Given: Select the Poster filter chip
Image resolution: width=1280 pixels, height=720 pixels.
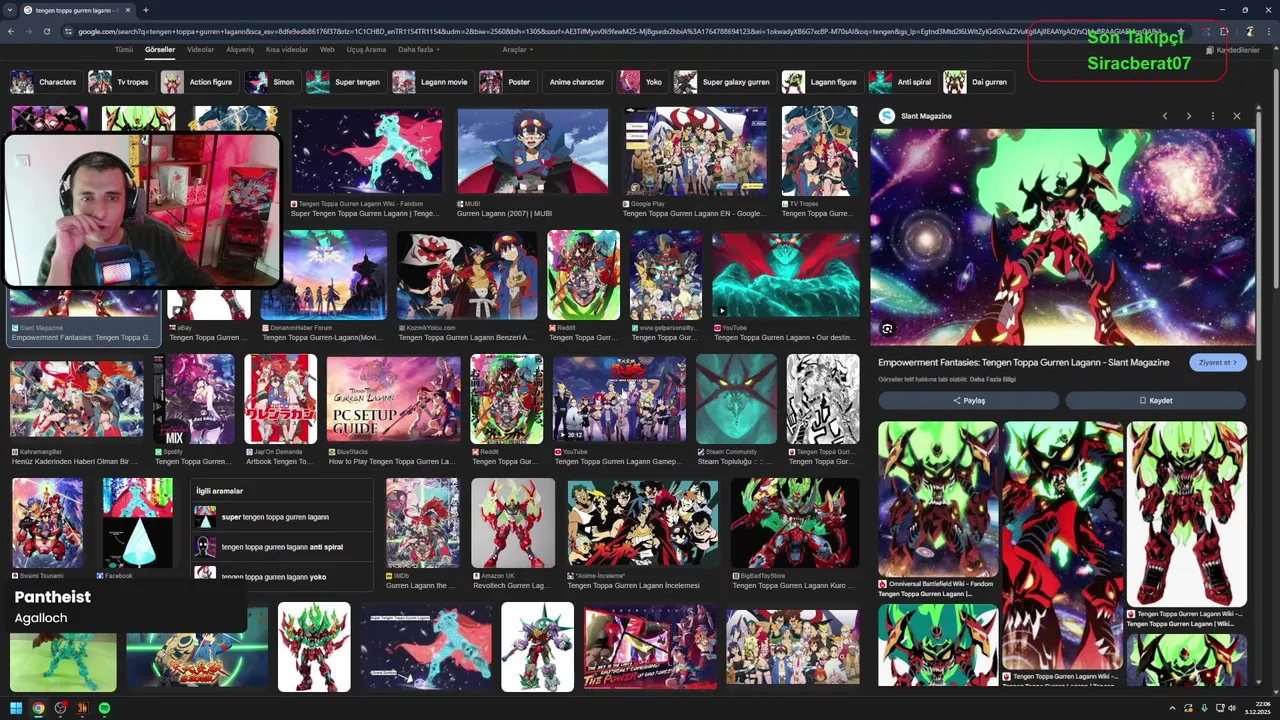Looking at the screenshot, I should click(x=507, y=82).
